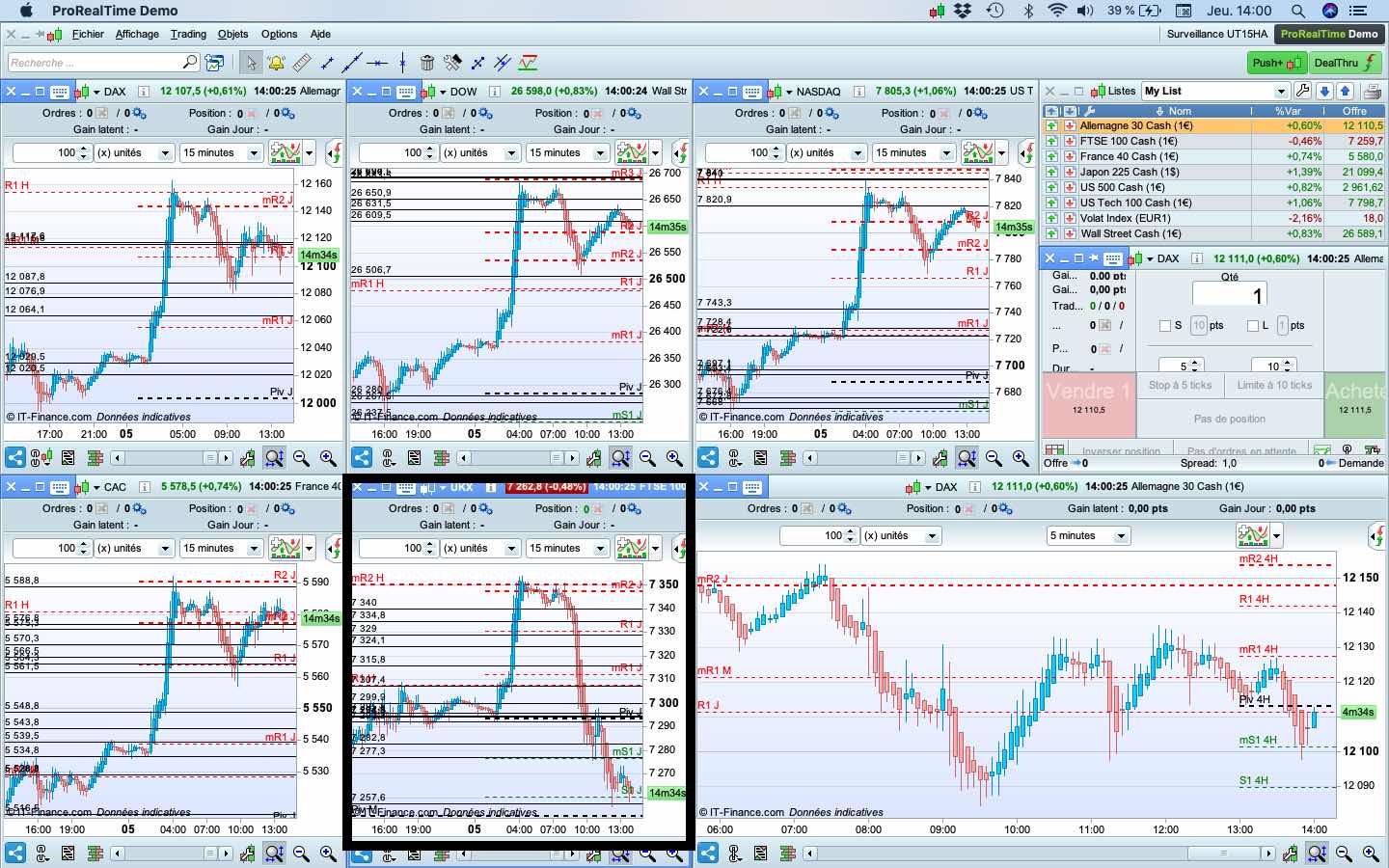This screenshot has width=1389, height=868.
Task: Select the ruler measuring tool
Action: (x=302, y=63)
